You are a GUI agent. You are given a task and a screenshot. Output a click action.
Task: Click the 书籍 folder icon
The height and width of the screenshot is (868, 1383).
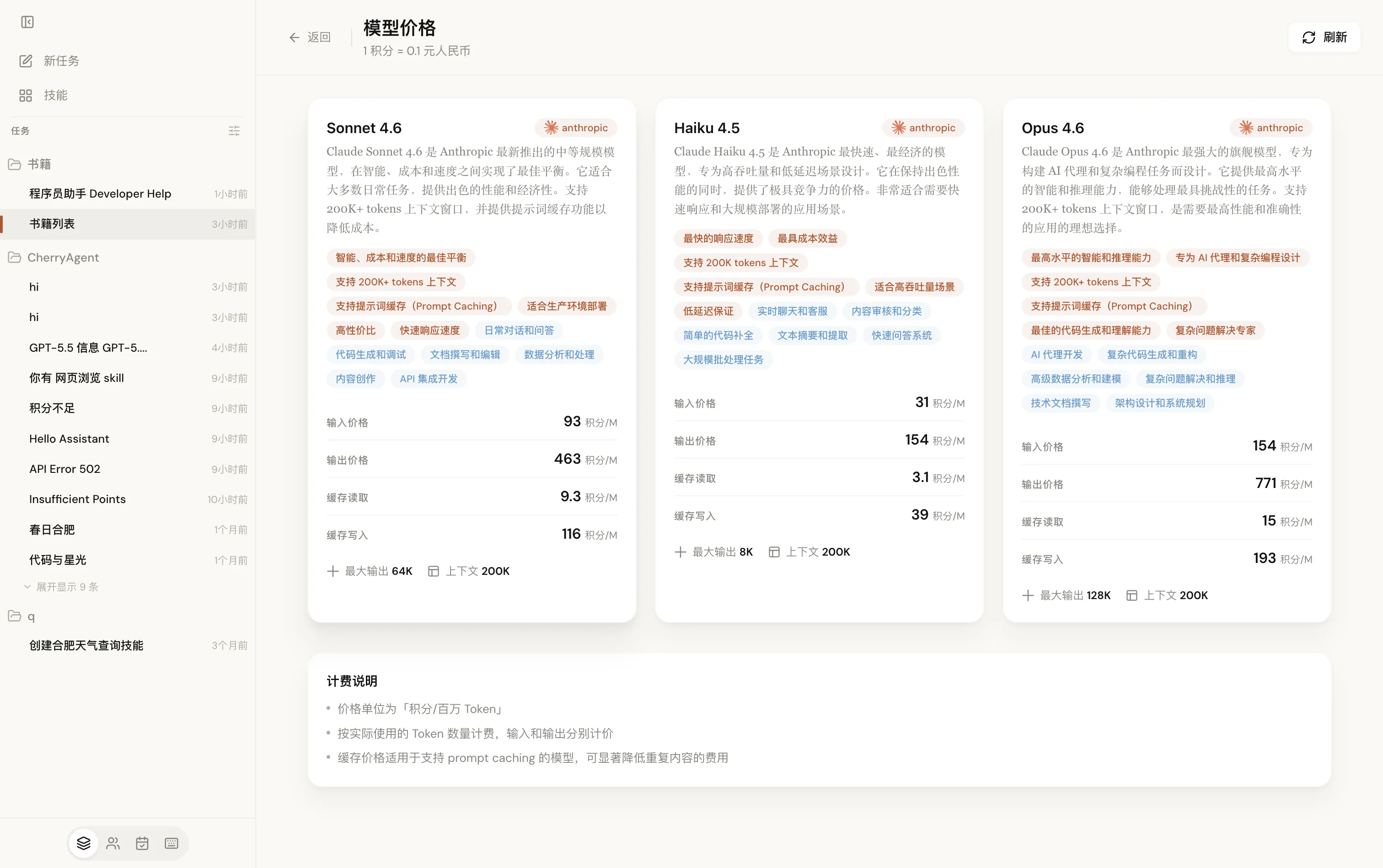(x=14, y=164)
